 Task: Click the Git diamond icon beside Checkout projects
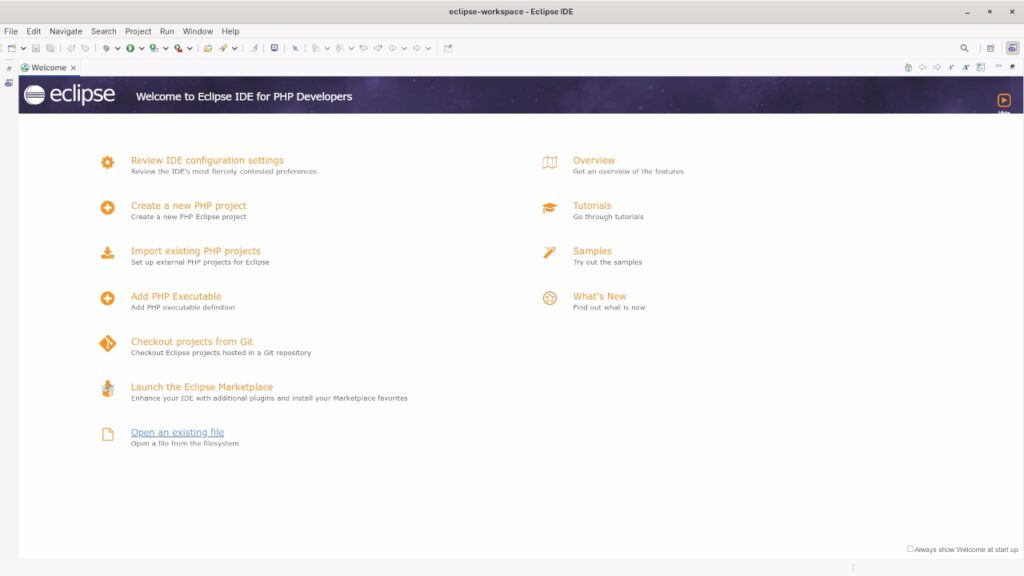[108, 344]
